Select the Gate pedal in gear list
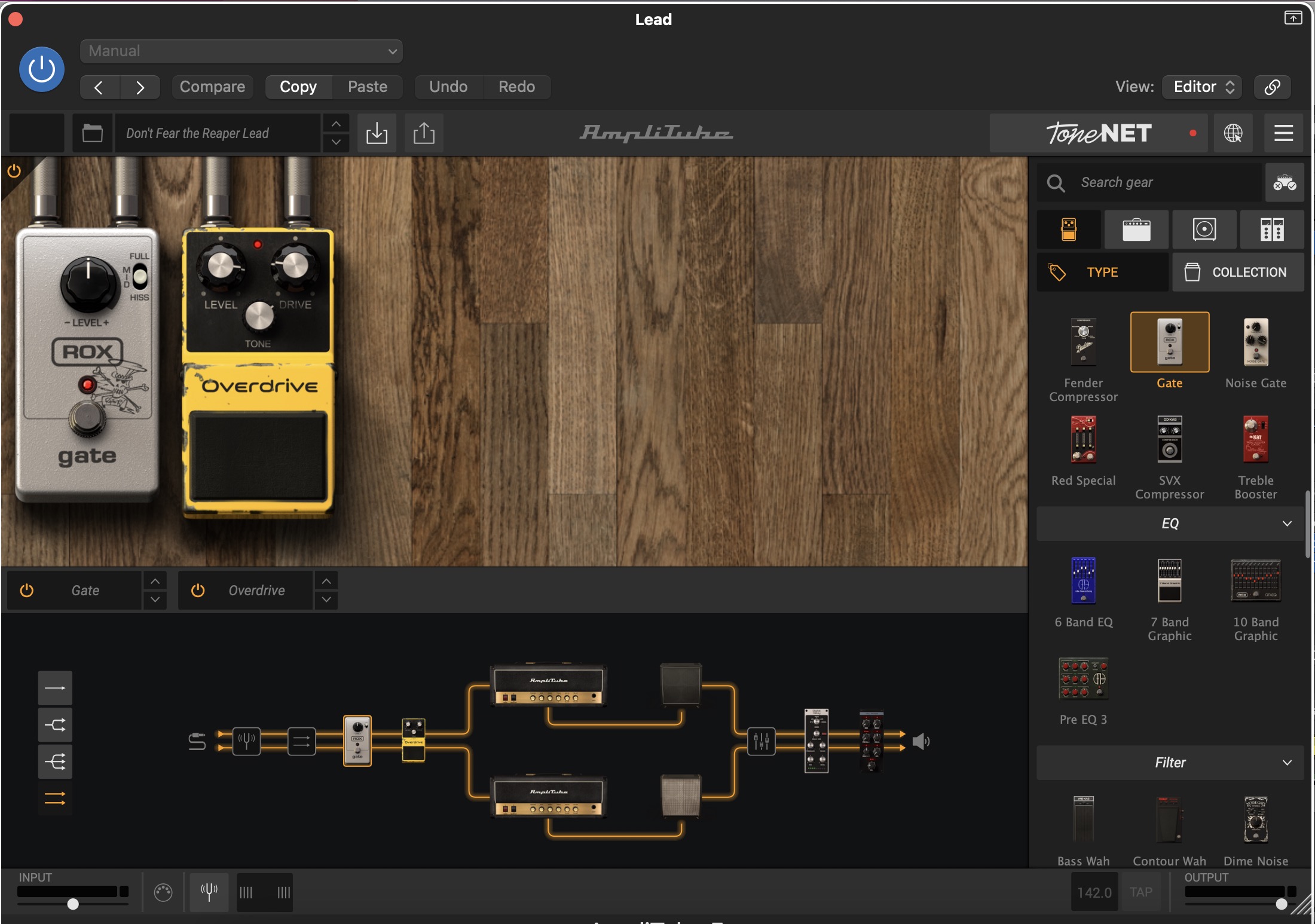This screenshot has width=1315, height=924. pyautogui.click(x=1169, y=351)
